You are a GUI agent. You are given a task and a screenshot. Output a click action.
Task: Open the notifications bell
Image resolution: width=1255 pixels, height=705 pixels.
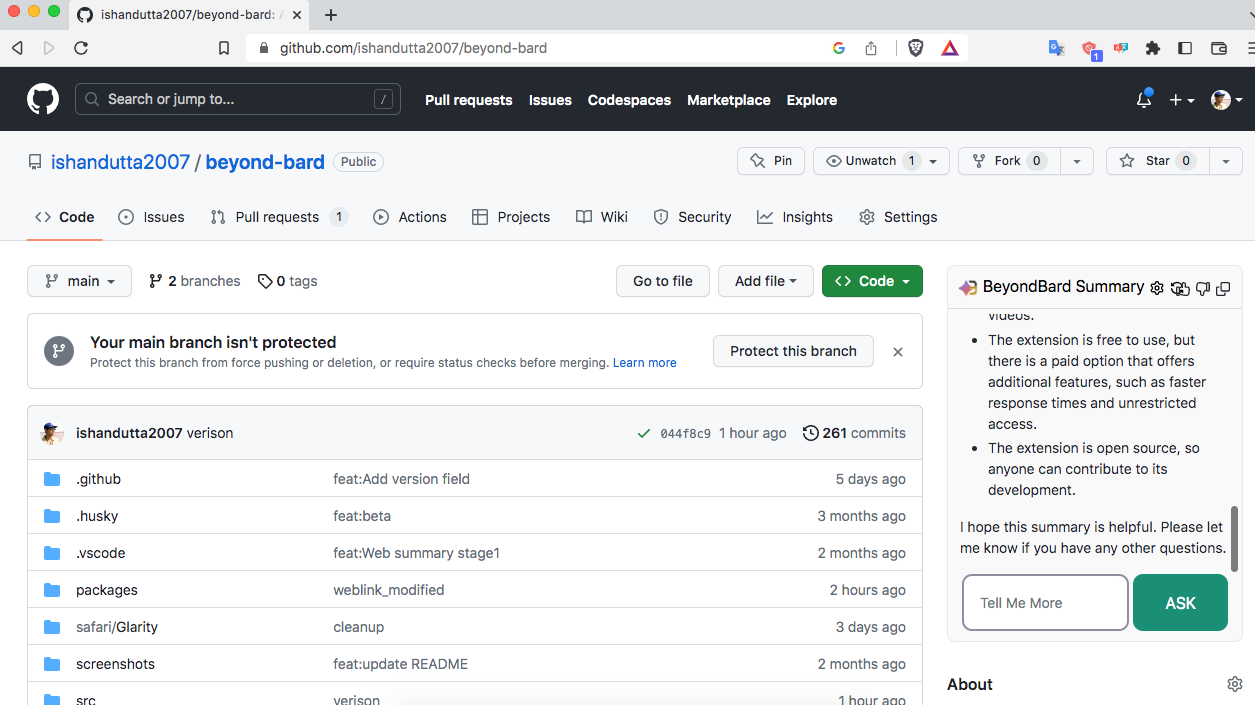click(x=1144, y=99)
